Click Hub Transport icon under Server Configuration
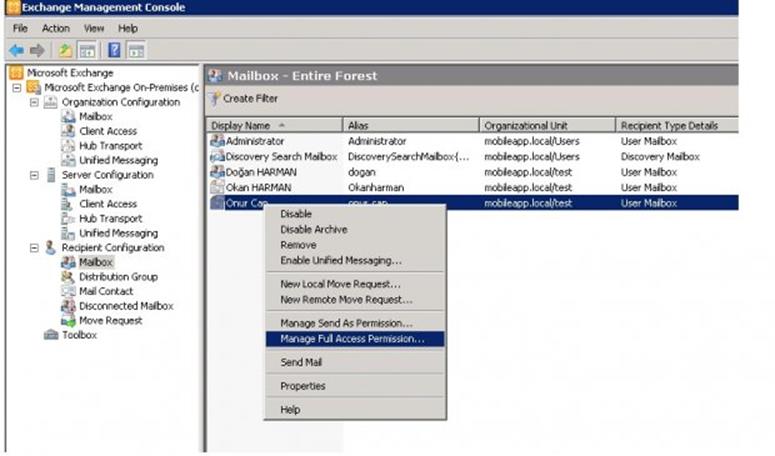This screenshot has height=456, width=775. click(x=68, y=218)
